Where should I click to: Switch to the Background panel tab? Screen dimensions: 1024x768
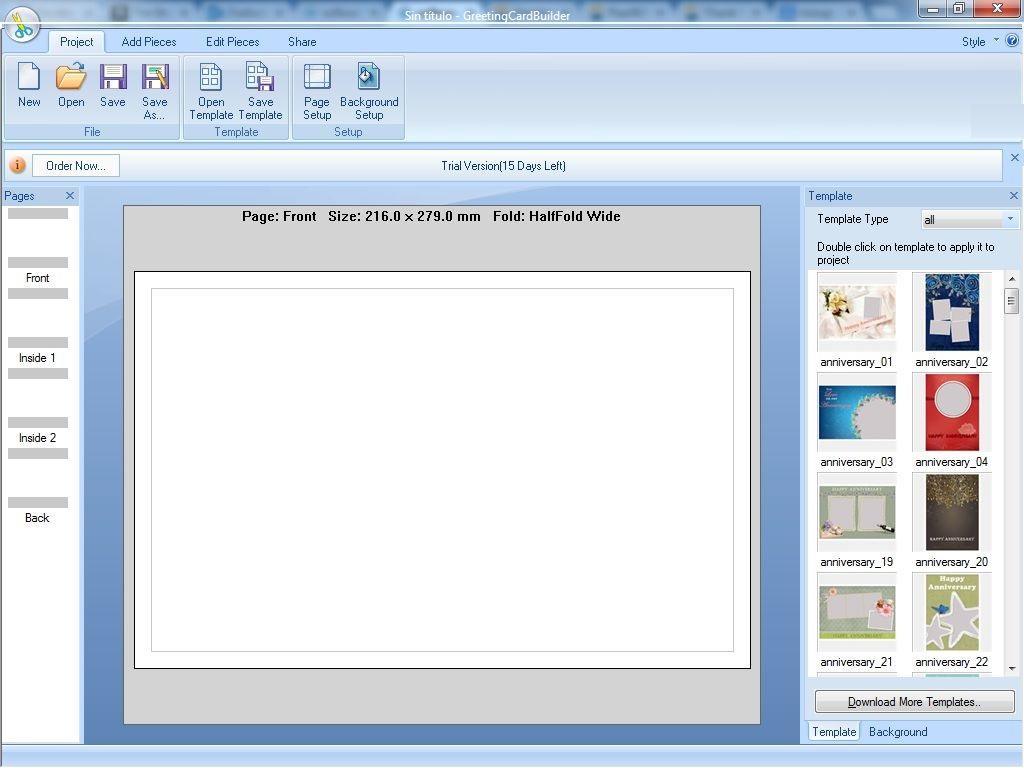click(x=897, y=731)
